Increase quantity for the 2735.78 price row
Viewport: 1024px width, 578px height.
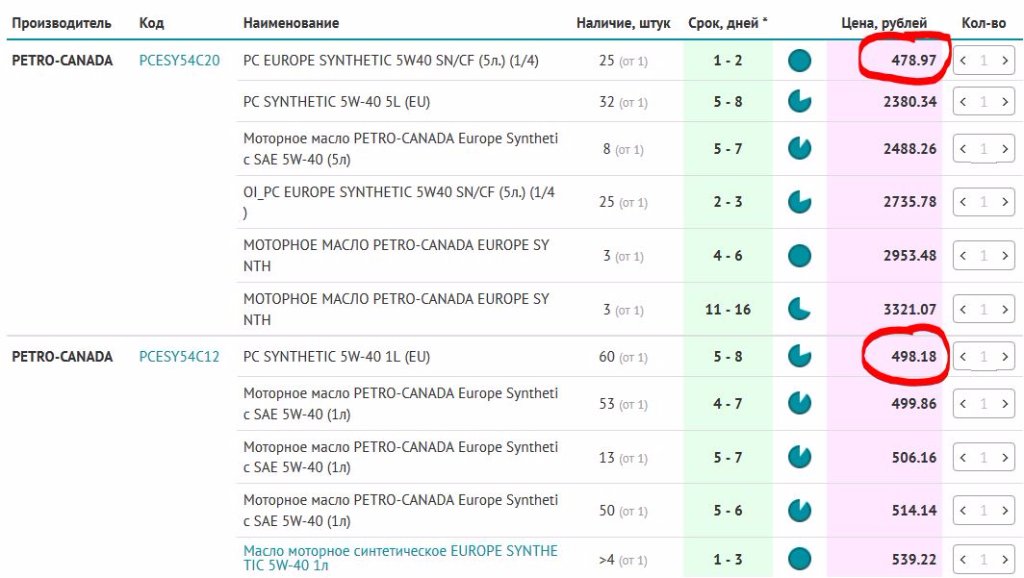pos(1005,202)
